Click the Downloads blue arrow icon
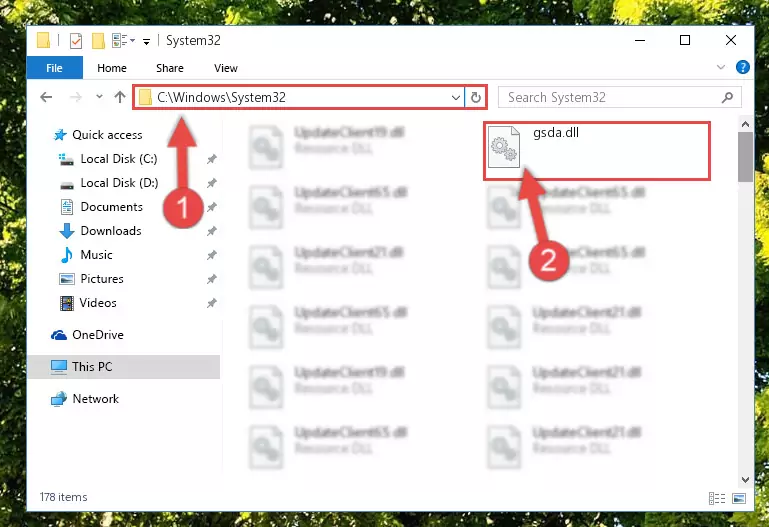The width and height of the screenshot is (769, 527). tap(67, 231)
